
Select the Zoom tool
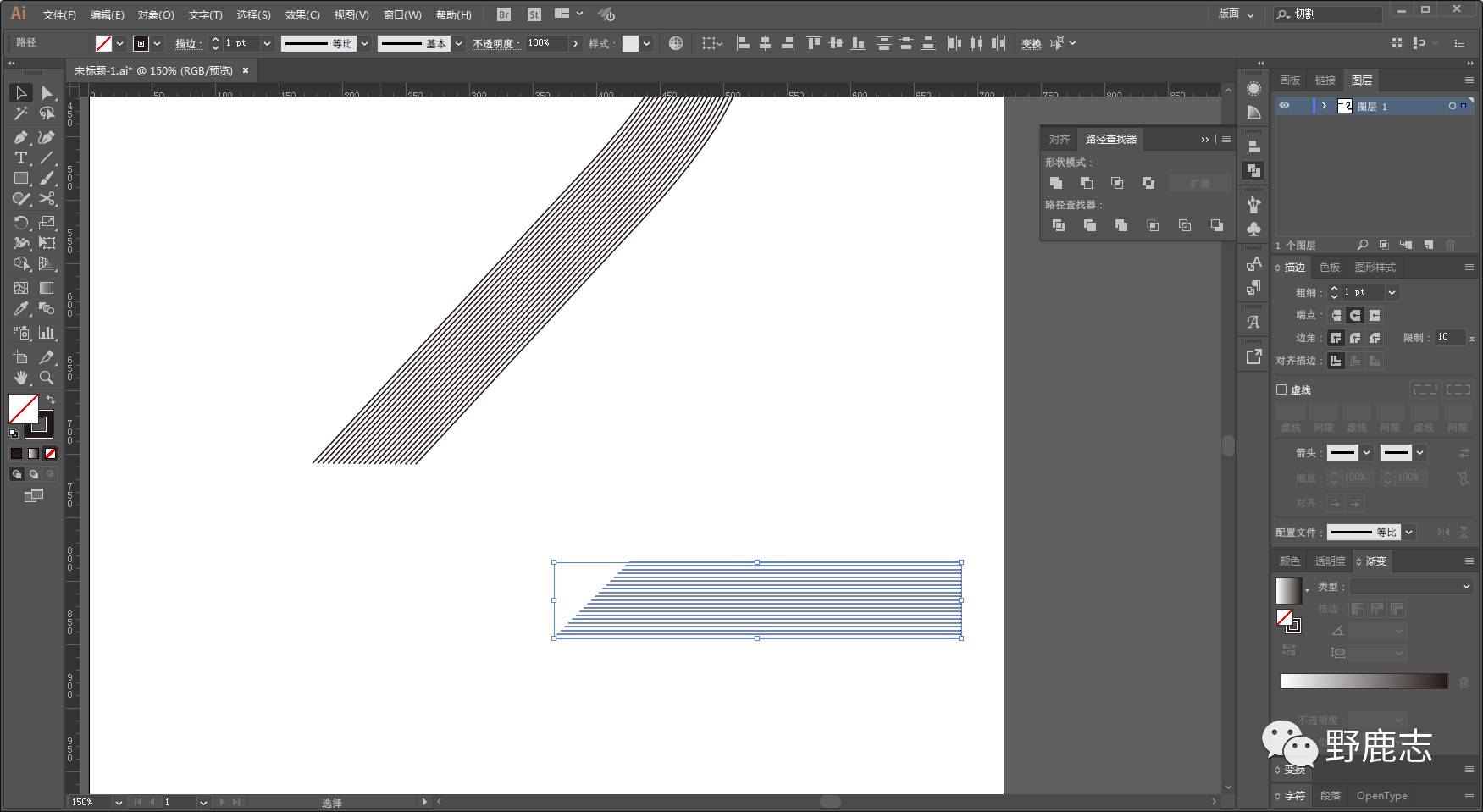coord(47,378)
